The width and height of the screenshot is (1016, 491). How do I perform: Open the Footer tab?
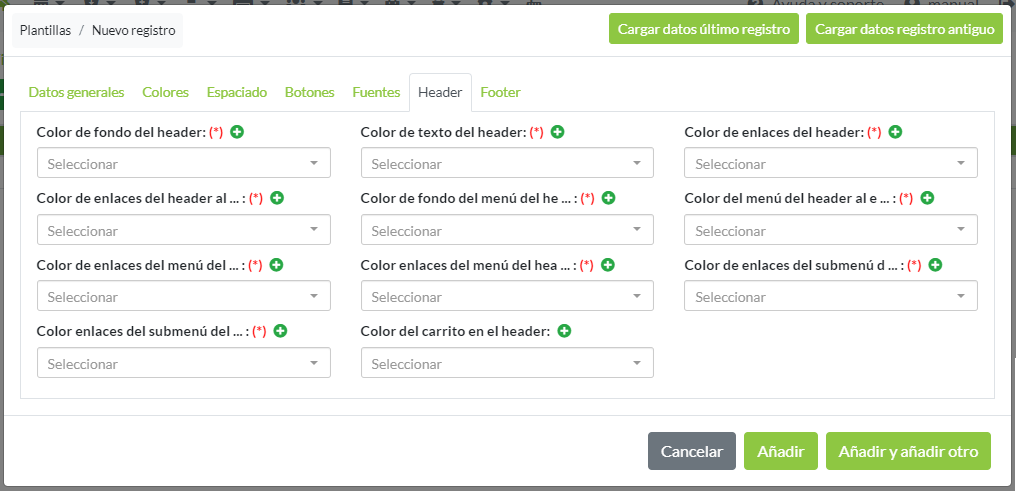(500, 92)
